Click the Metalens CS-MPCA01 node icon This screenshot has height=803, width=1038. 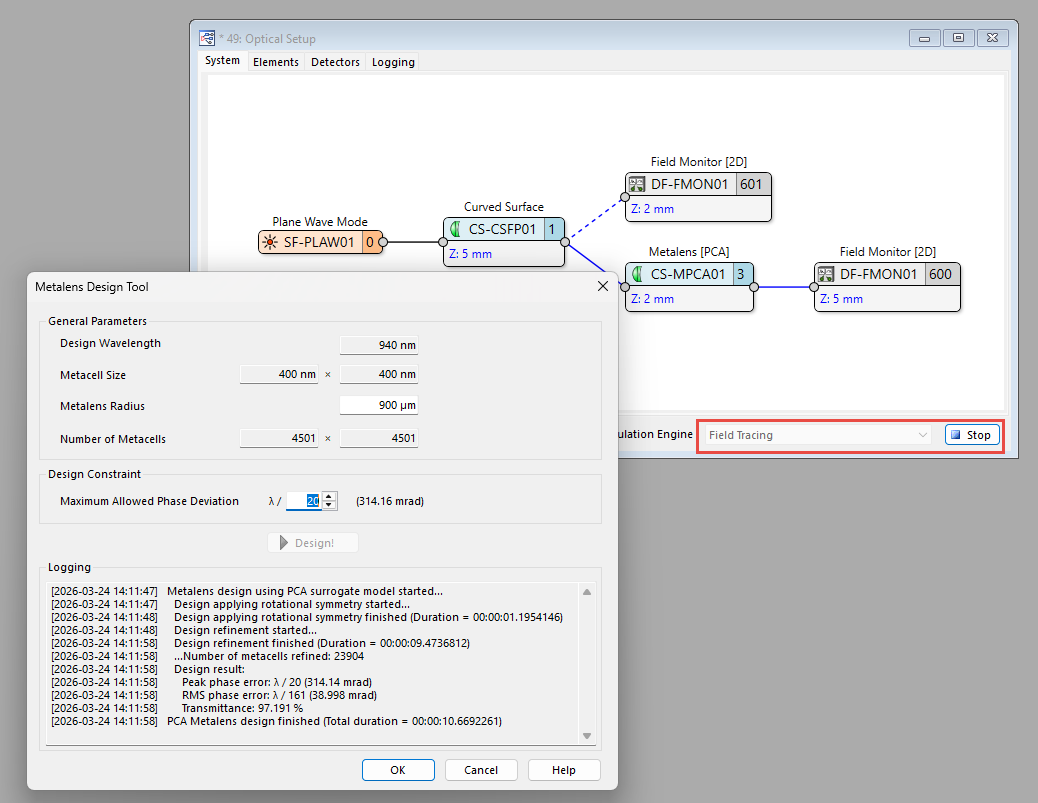(x=637, y=274)
